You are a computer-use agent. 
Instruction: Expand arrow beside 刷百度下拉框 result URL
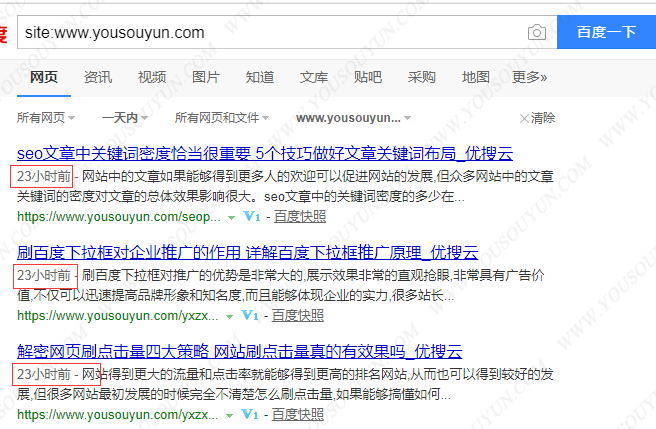click(x=229, y=316)
